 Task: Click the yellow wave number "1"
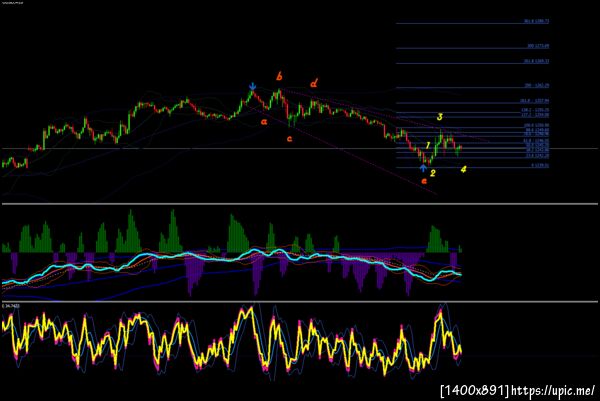(428, 145)
